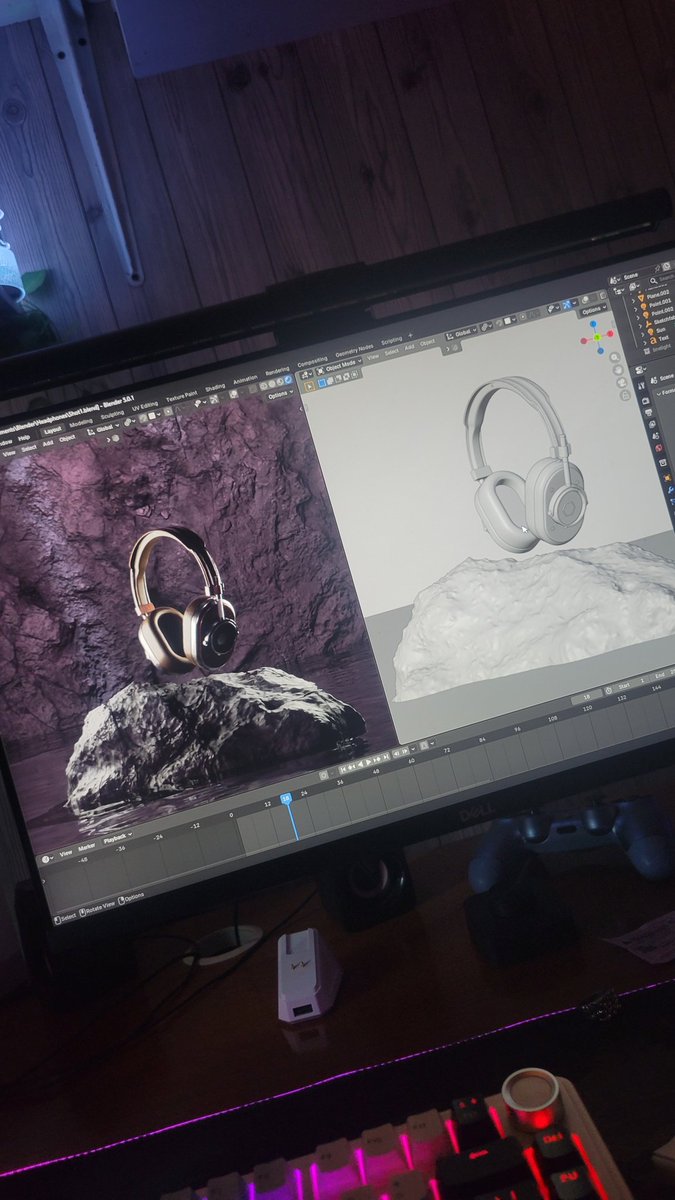
Task: Select the Text object in the outliner
Action: pos(663,338)
